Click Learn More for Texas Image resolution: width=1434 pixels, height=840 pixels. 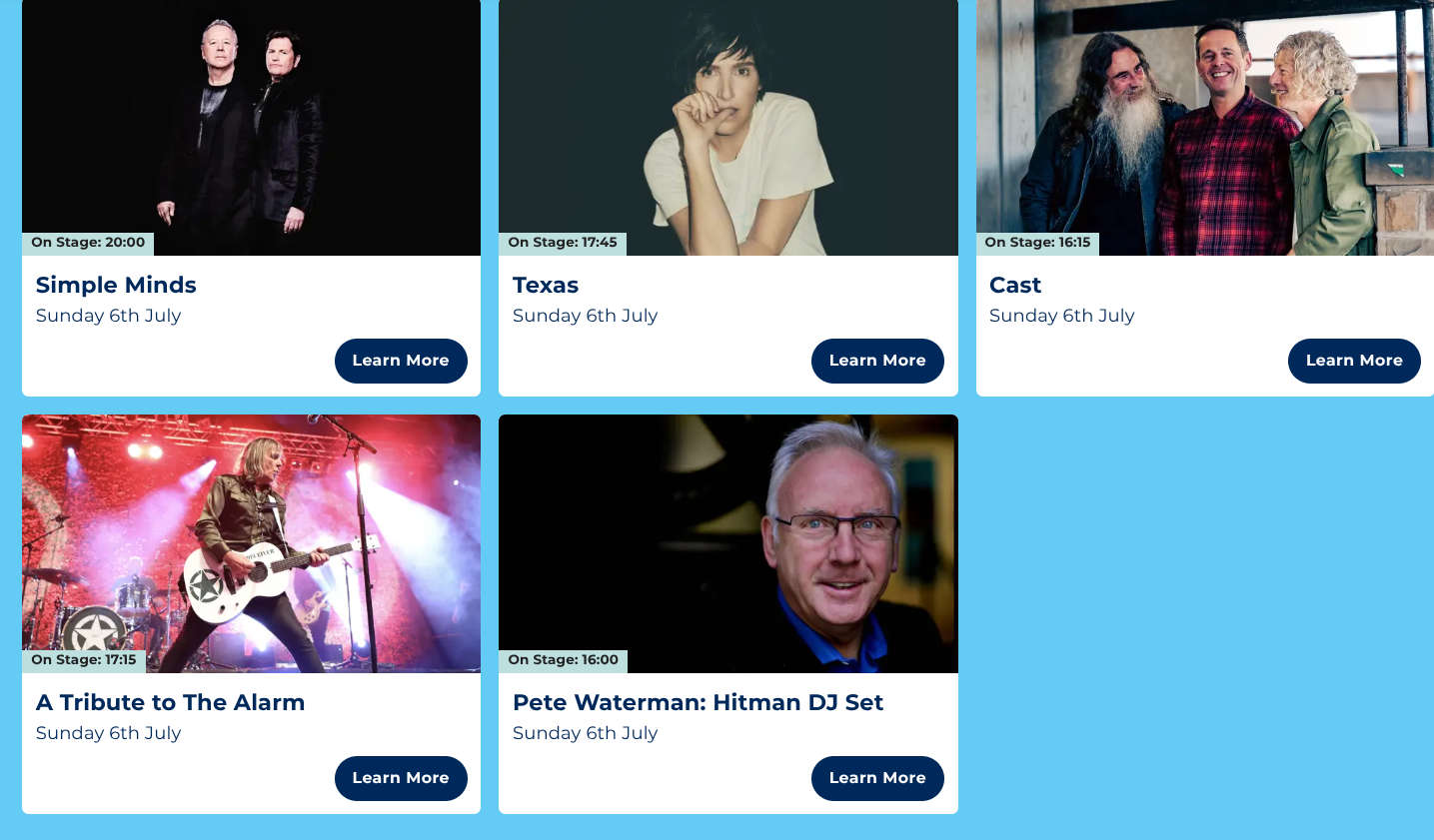tap(877, 361)
